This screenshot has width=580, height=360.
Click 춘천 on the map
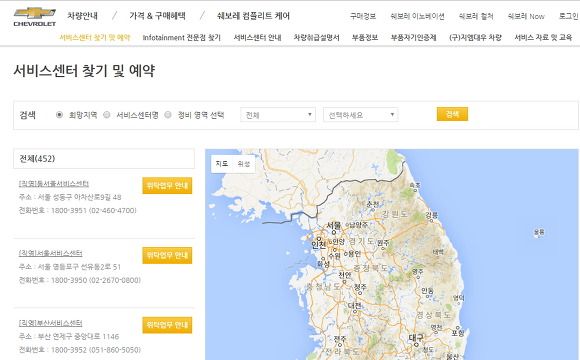click(x=372, y=204)
